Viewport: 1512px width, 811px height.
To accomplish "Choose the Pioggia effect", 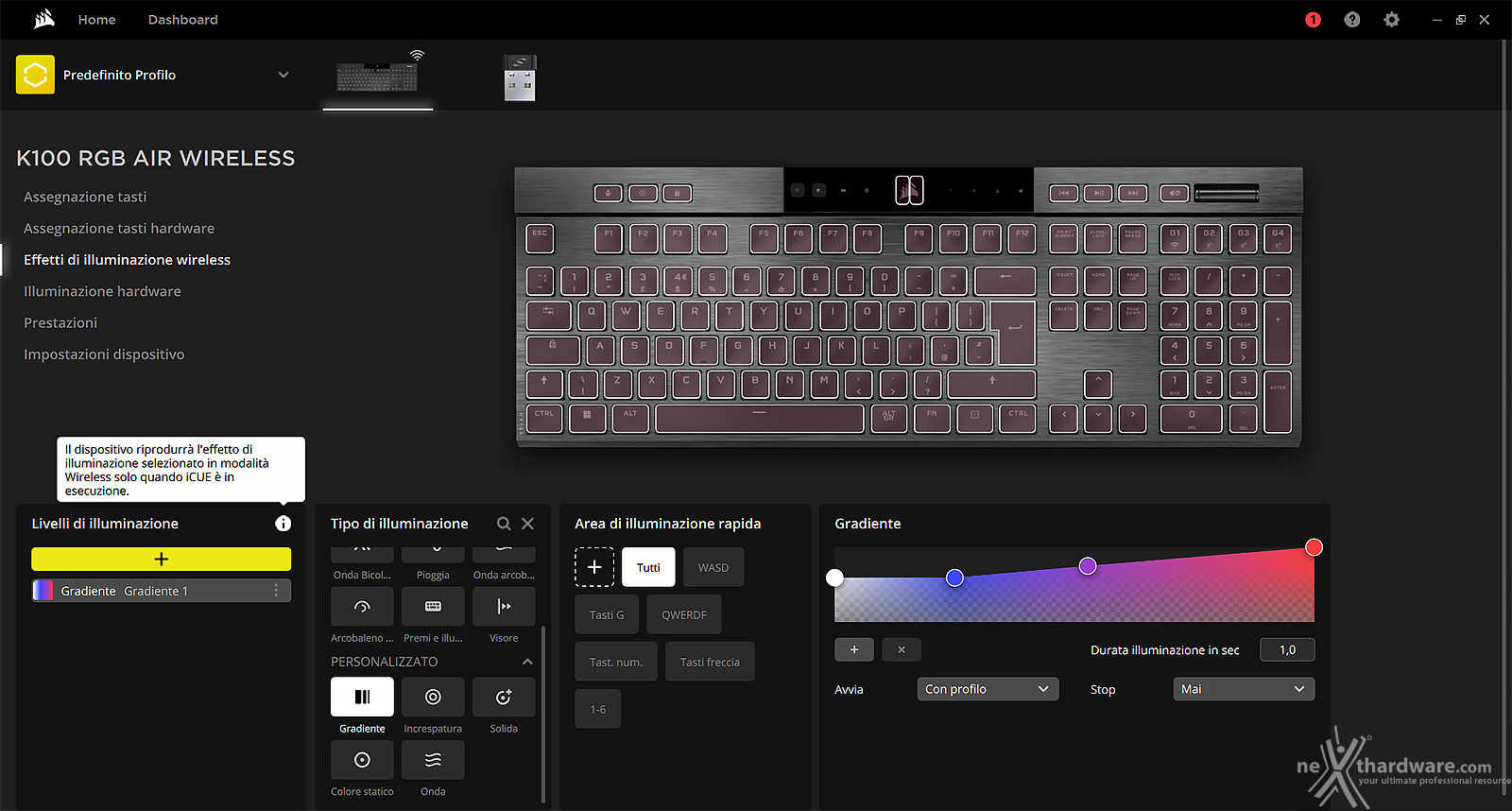I will (x=433, y=555).
